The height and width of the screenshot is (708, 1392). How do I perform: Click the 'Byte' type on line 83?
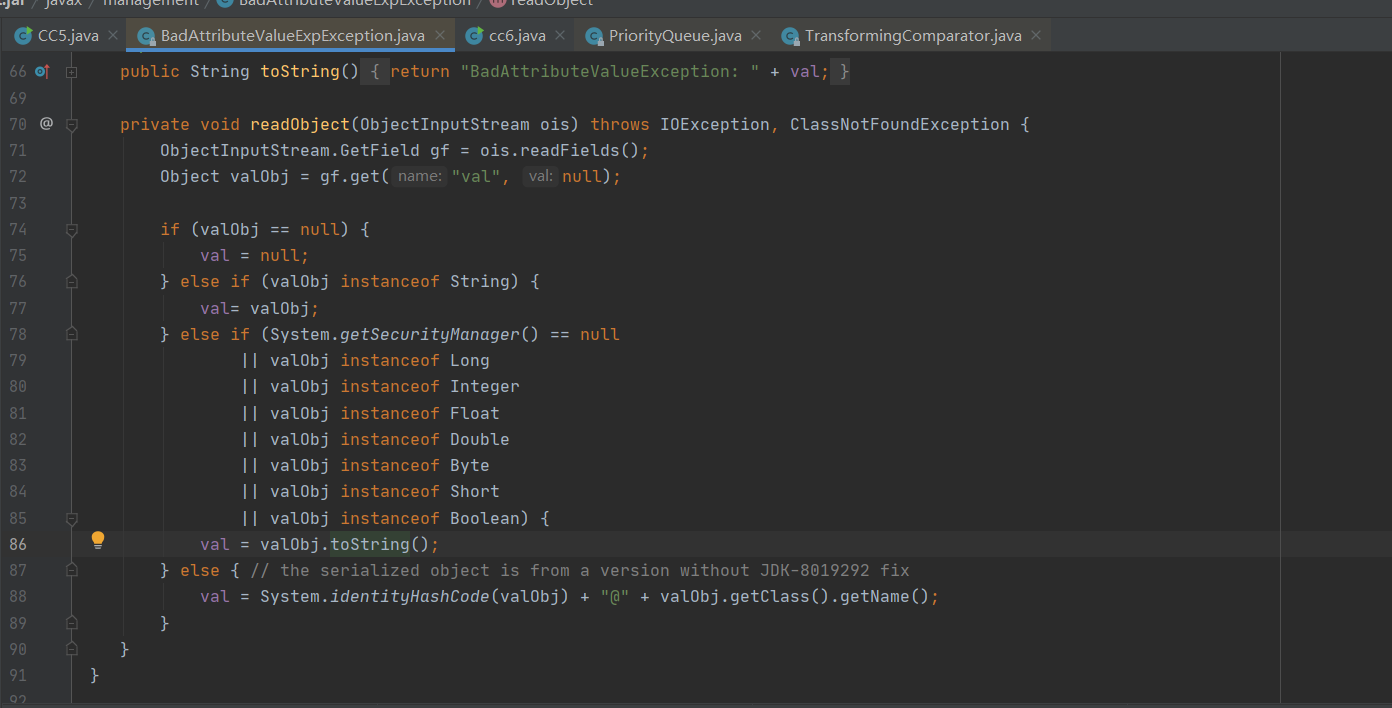click(x=470, y=466)
